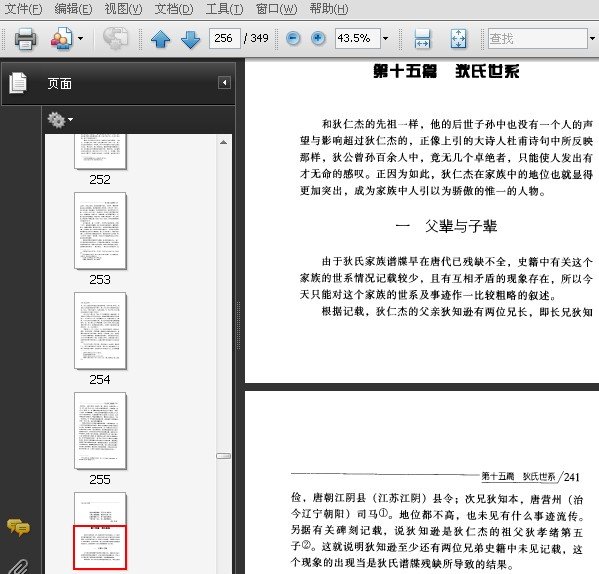Open the 工具(T) menu
599x574 pixels.
click(224, 8)
